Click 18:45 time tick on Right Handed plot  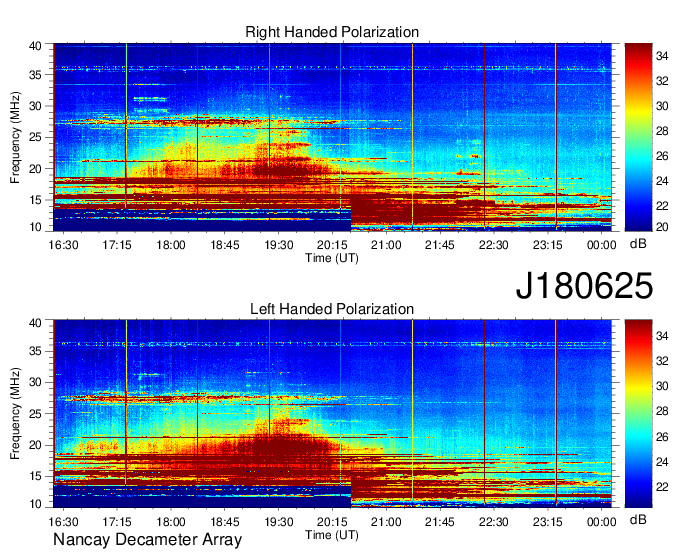tap(225, 245)
